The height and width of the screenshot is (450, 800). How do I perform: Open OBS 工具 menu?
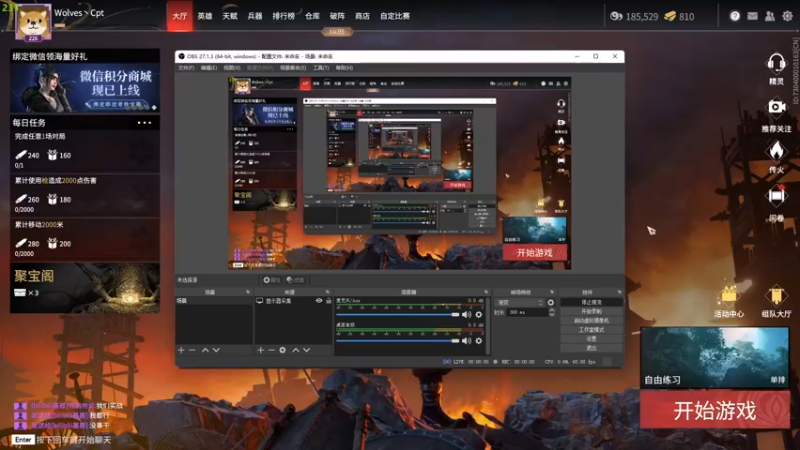(x=321, y=68)
